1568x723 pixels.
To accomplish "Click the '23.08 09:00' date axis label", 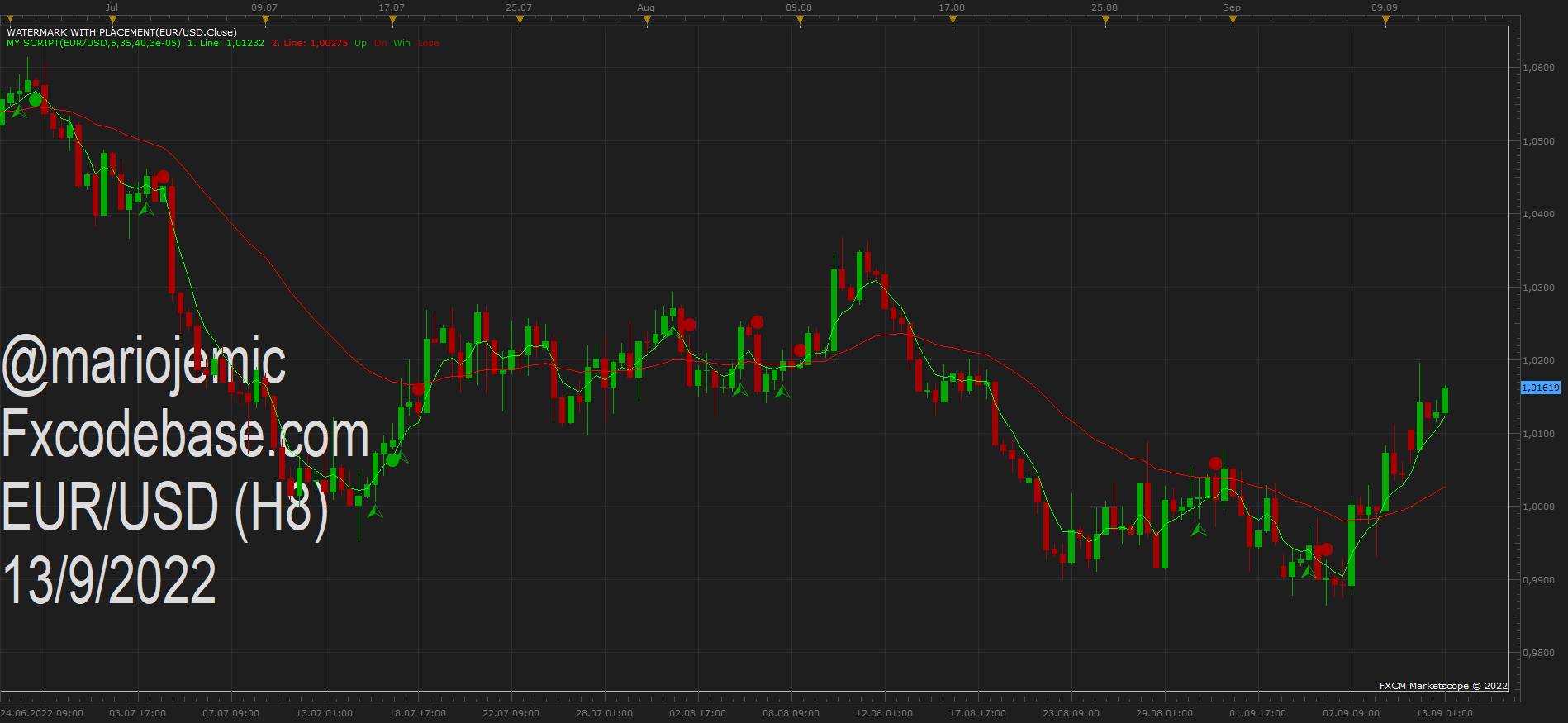I will pyautogui.click(x=1071, y=713).
